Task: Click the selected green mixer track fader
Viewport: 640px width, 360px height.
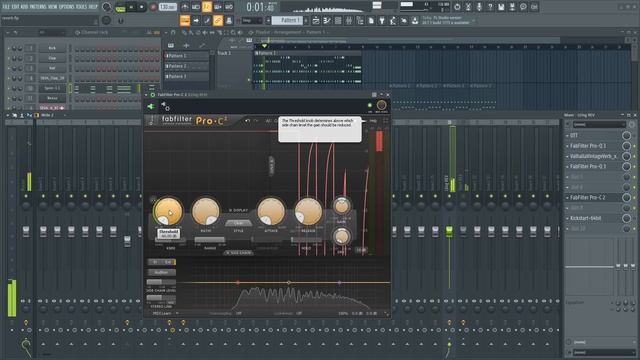Action: click(x=449, y=231)
